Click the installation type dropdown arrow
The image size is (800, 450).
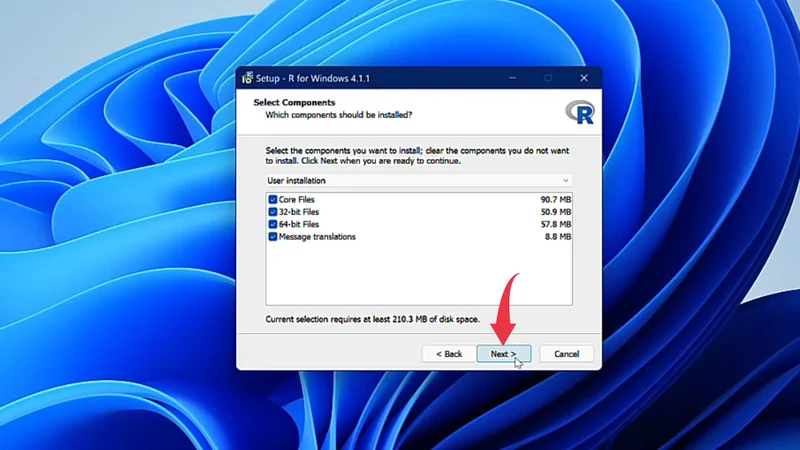(566, 181)
